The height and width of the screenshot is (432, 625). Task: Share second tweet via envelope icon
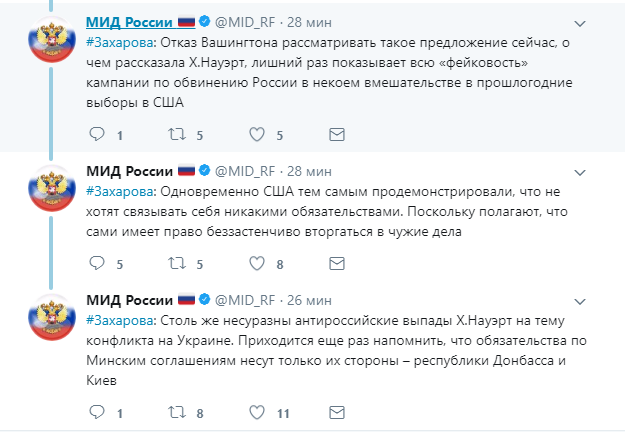point(337,264)
